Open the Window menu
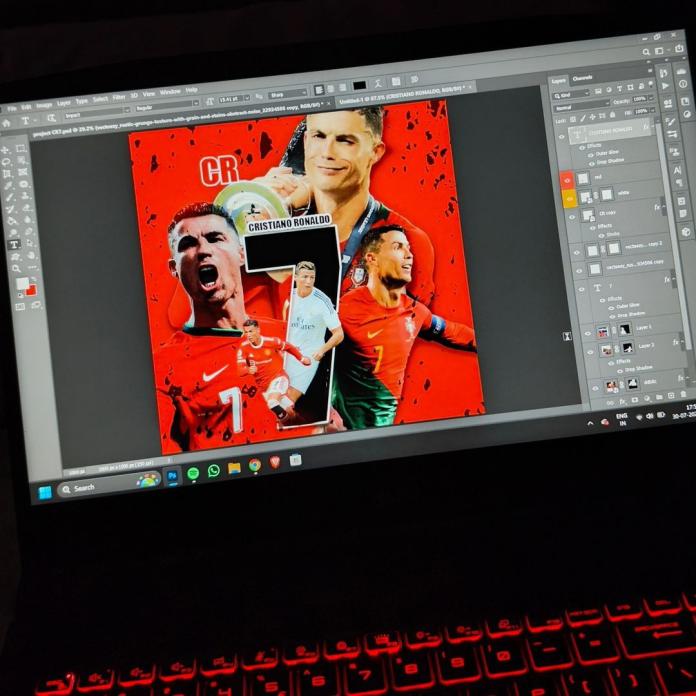This screenshot has width=696, height=696. (170, 92)
